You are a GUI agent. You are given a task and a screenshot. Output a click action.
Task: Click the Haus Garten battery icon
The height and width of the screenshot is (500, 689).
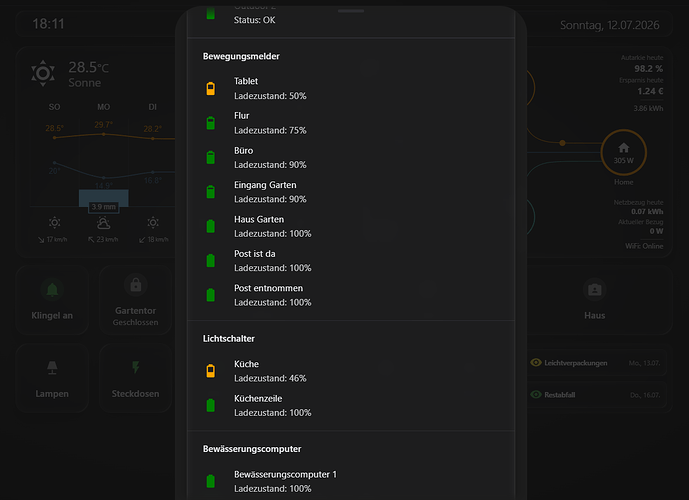(x=211, y=226)
